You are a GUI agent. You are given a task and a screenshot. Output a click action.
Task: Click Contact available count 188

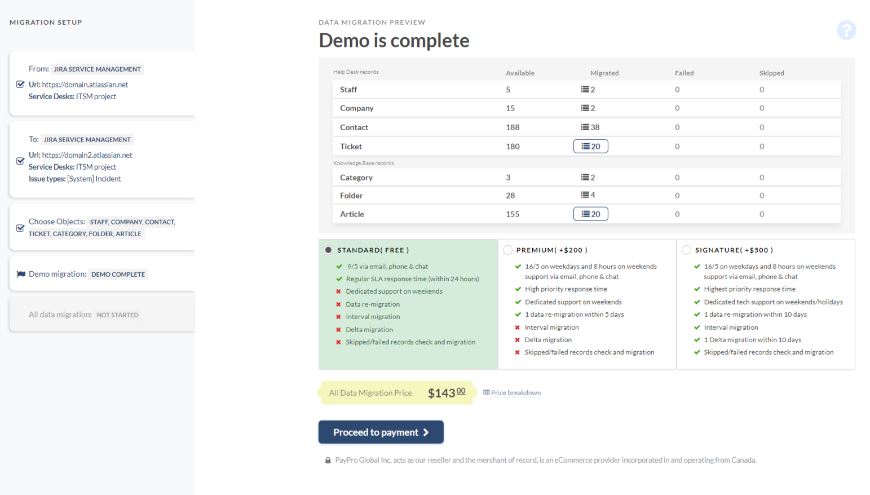(513, 127)
